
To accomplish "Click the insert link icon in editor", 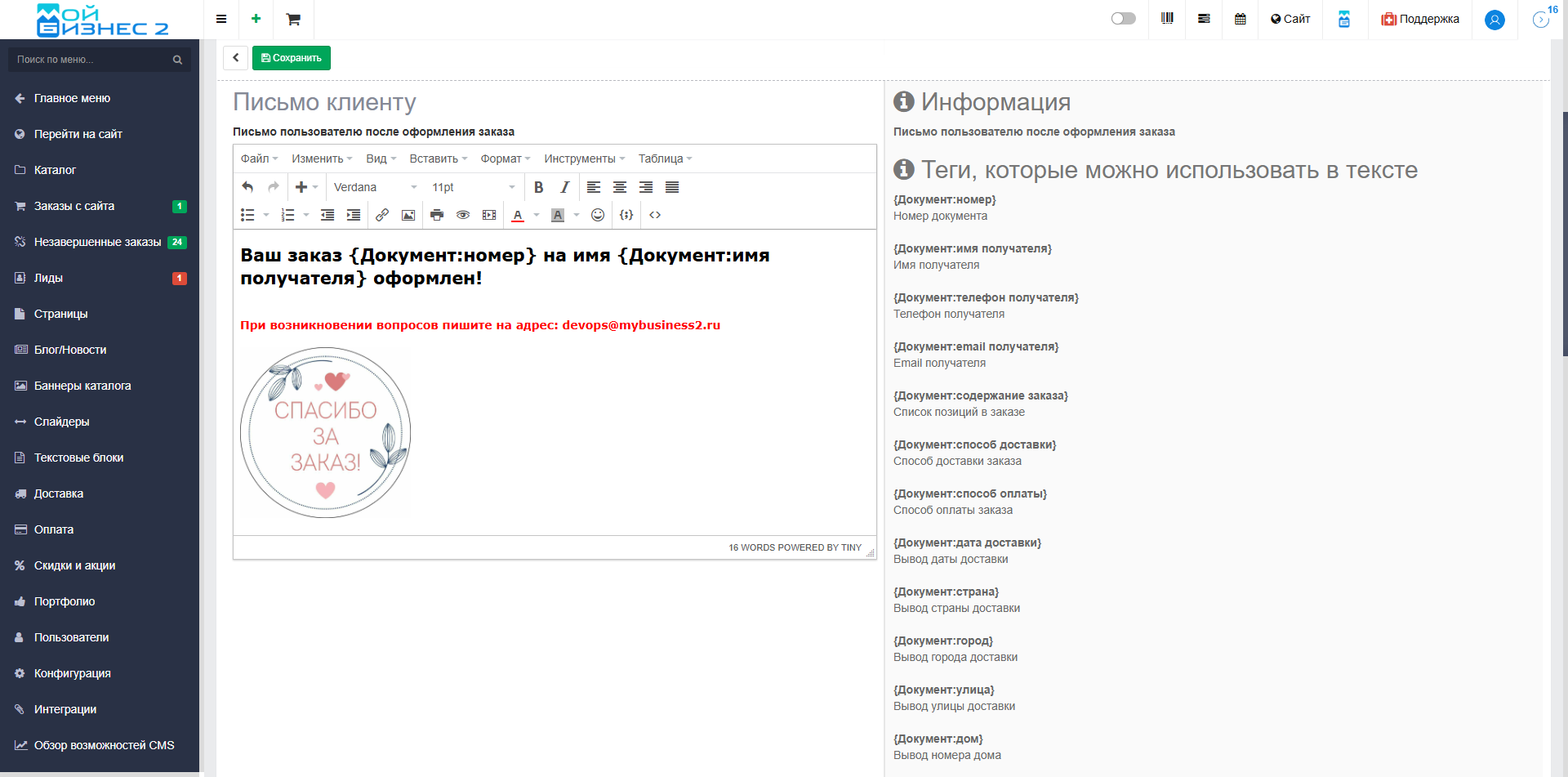I will coord(381,215).
